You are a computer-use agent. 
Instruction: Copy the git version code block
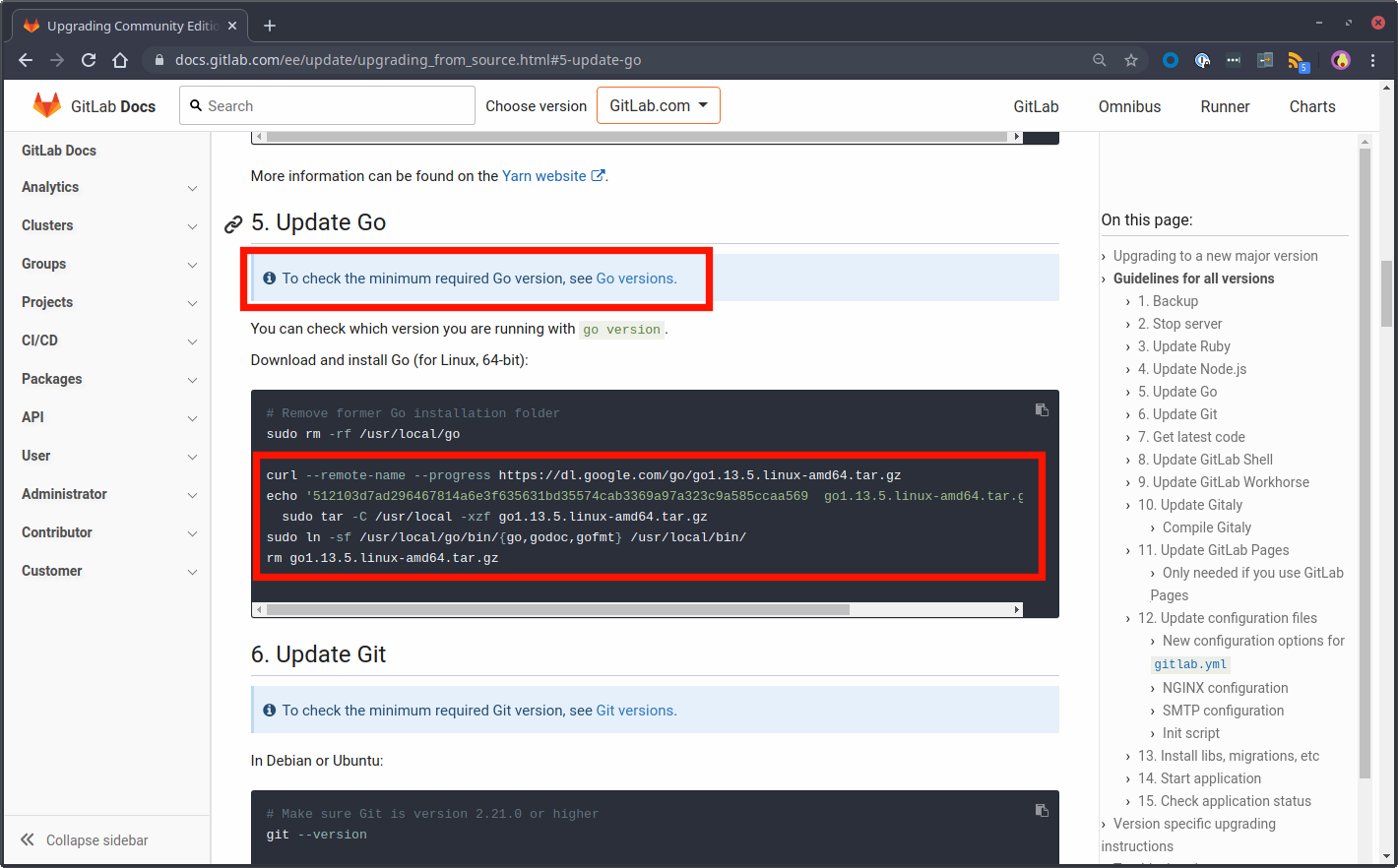1042,811
